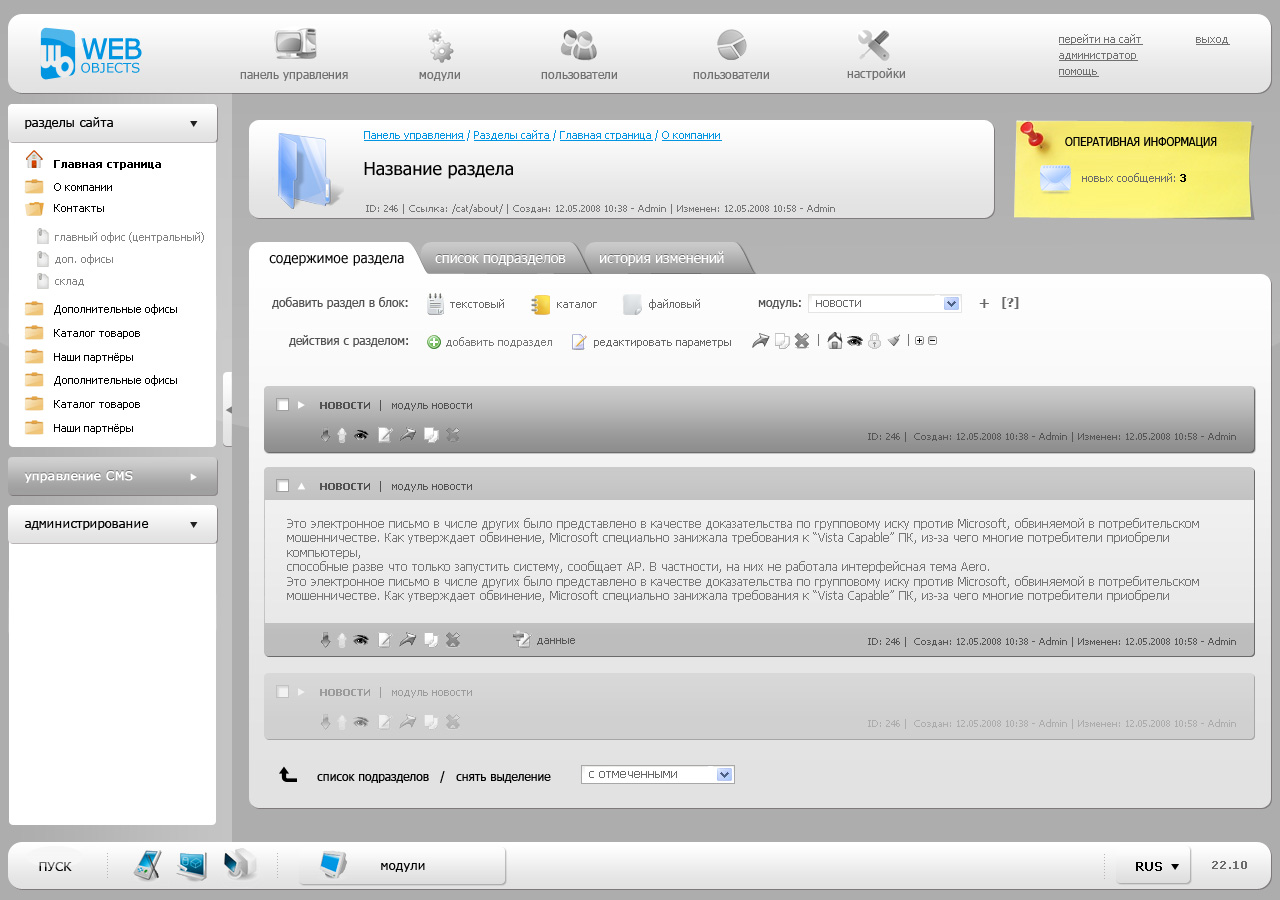
Task: Check the checkbox on the expanded НОВОСТИ block
Action: coord(281,485)
